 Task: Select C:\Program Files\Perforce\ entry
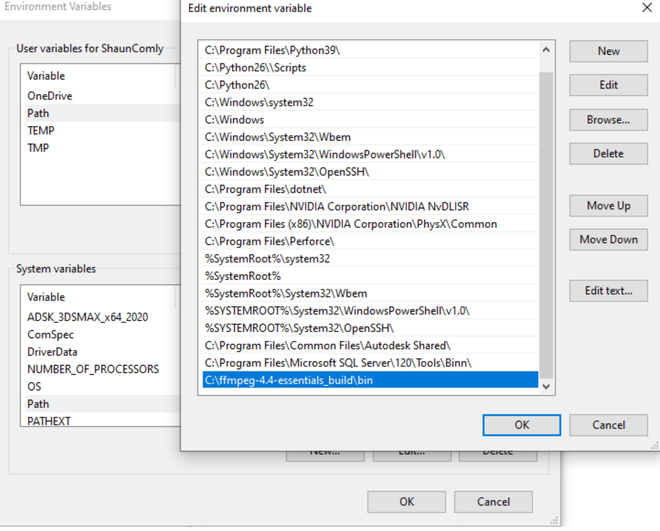pyautogui.click(x=370, y=241)
